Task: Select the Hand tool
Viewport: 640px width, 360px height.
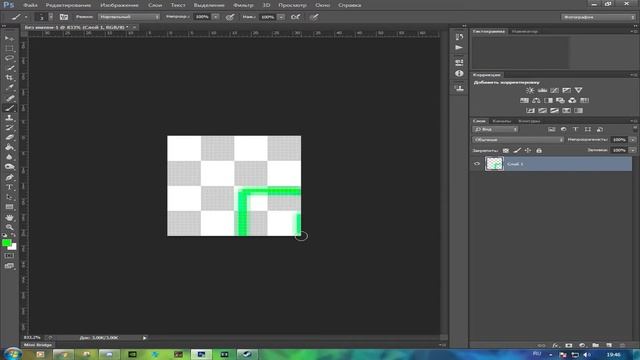Action: (9, 218)
